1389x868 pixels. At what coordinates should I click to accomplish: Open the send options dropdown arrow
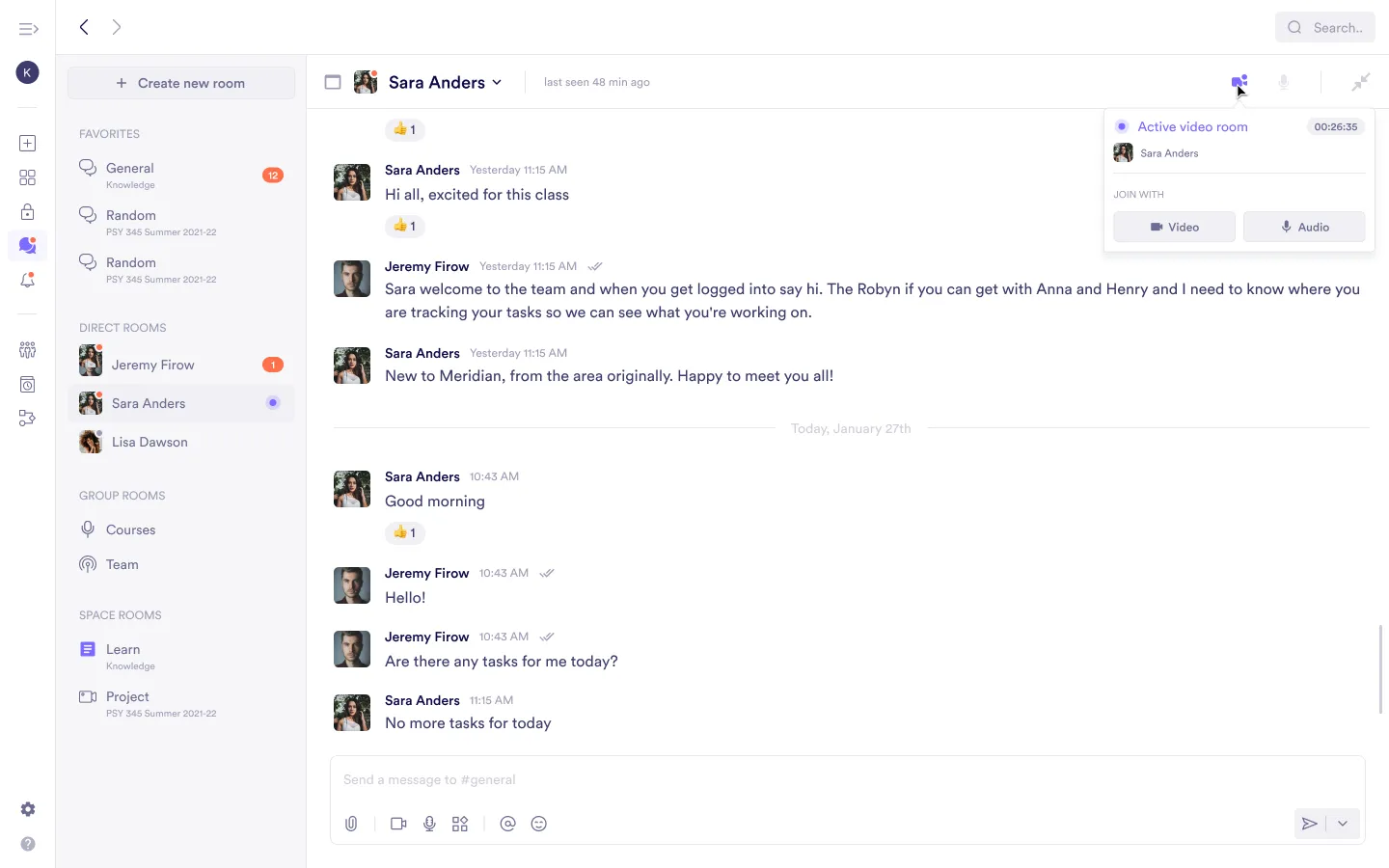click(x=1343, y=824)
